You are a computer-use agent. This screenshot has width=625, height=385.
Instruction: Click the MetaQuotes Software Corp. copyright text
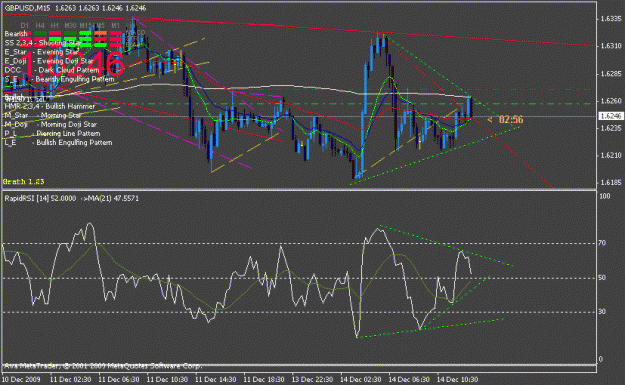pos(104,366)
